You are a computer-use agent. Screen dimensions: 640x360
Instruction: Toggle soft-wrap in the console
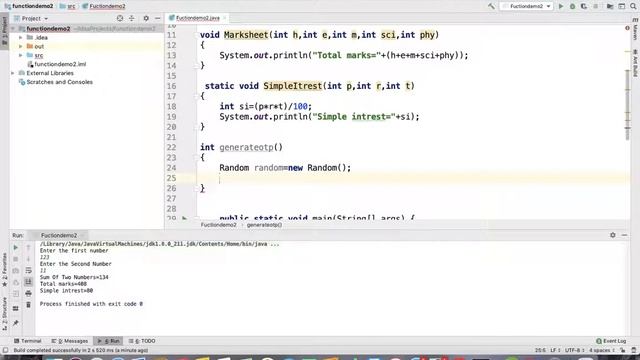click(28, 271)
